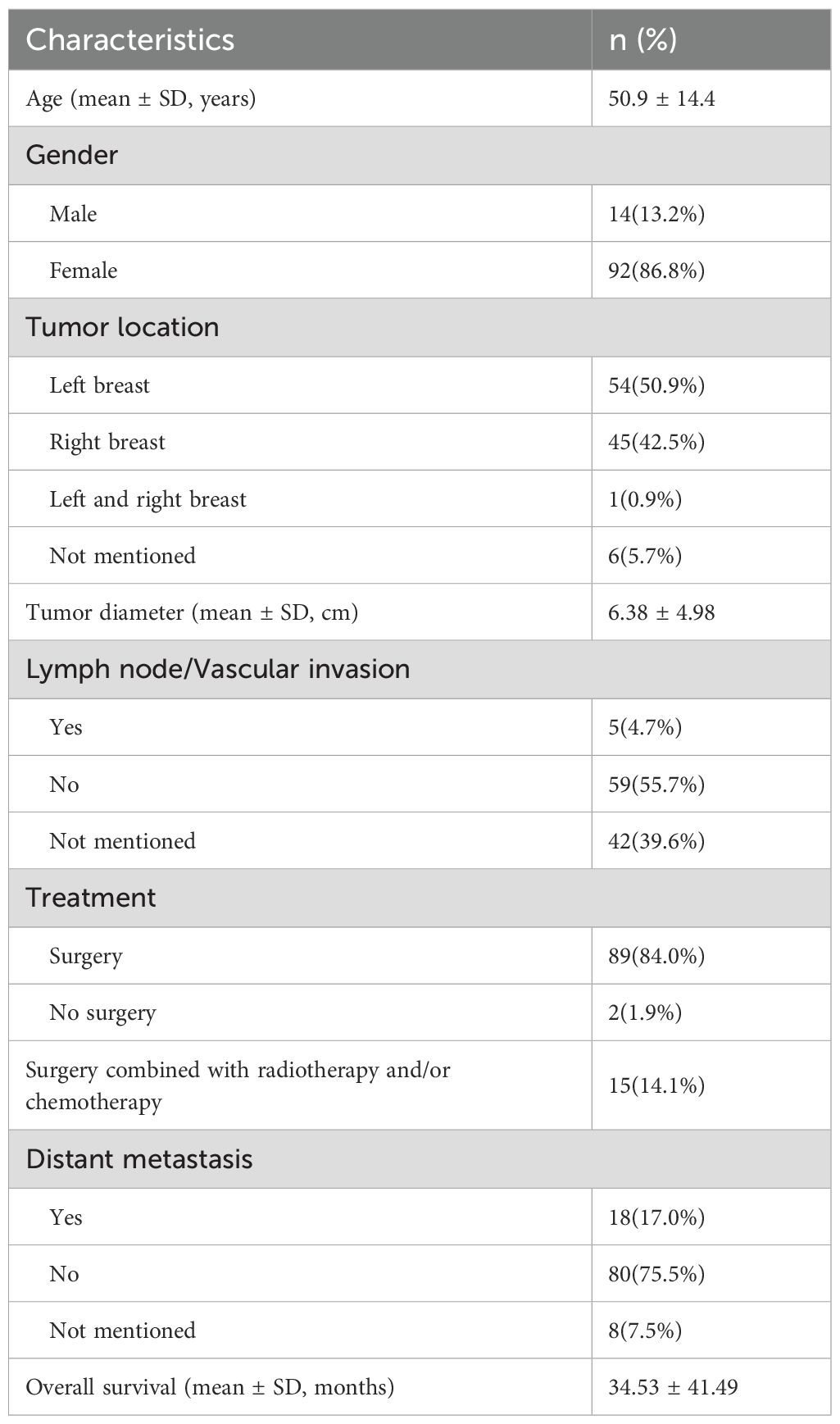
Task: Click the Tumor diameter value 6.38 ± 4.98
Action: click(661, 612)
